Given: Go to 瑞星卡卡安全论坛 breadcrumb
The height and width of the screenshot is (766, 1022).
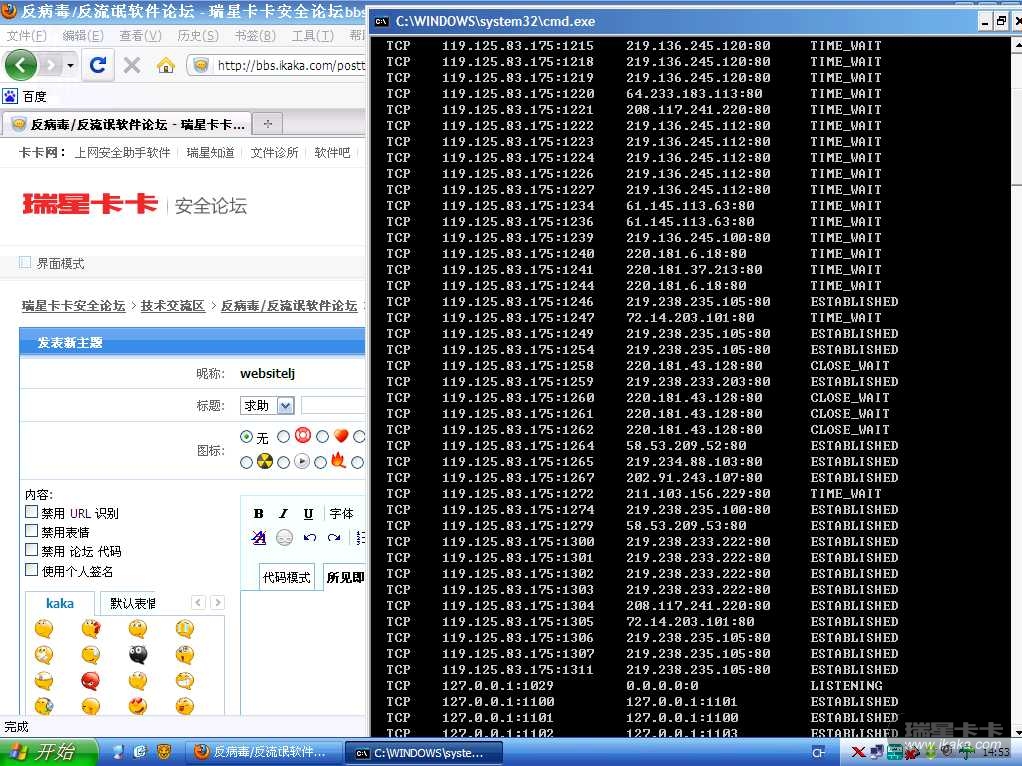Looking at the screenshot, I should (x=73, y=306).
